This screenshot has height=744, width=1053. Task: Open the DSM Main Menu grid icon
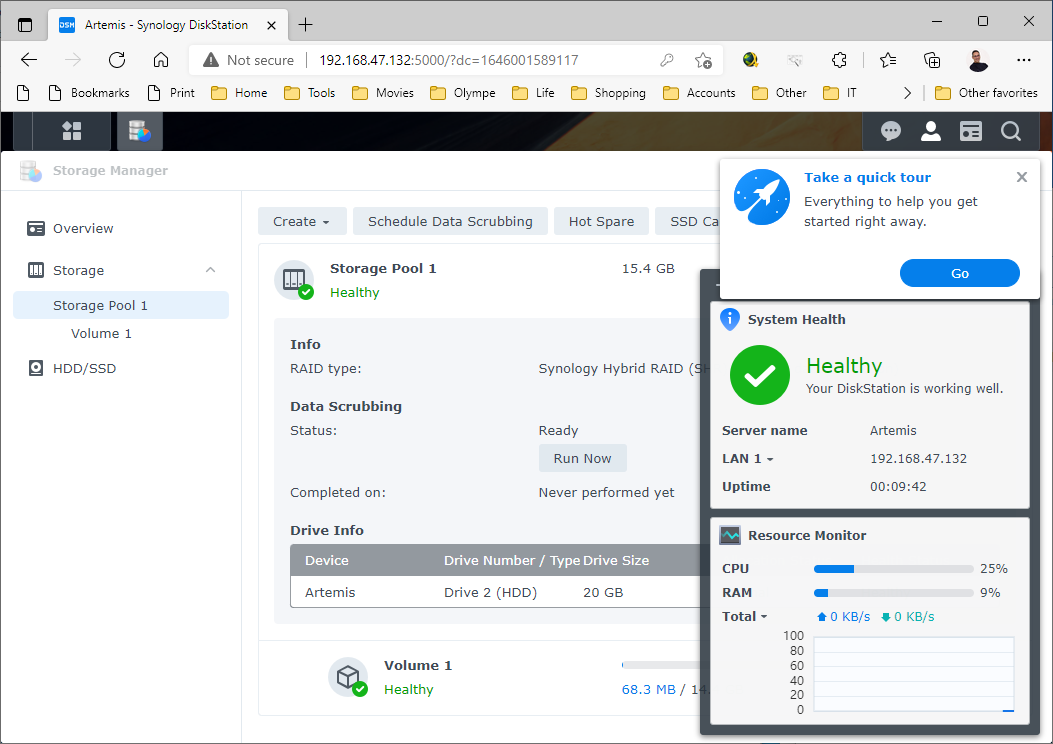tap(71, 131)
